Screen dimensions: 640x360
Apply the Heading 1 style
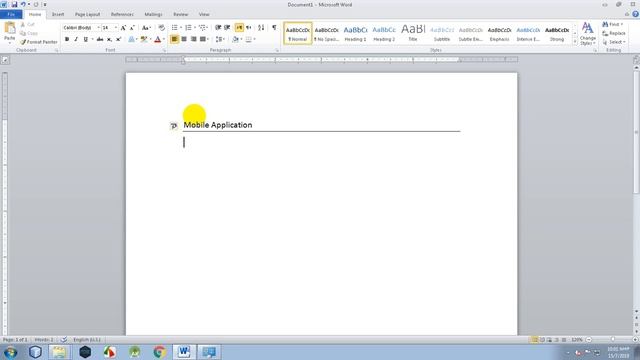click(355, 33)
